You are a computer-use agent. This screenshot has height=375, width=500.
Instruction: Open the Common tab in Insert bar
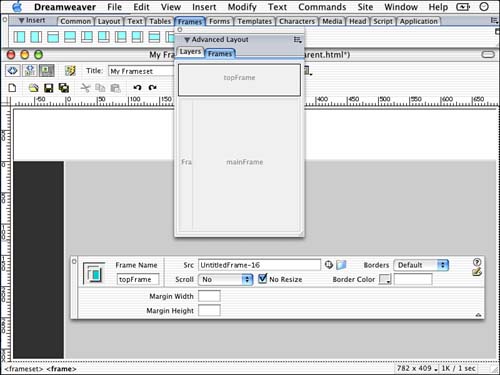point(76,21)
